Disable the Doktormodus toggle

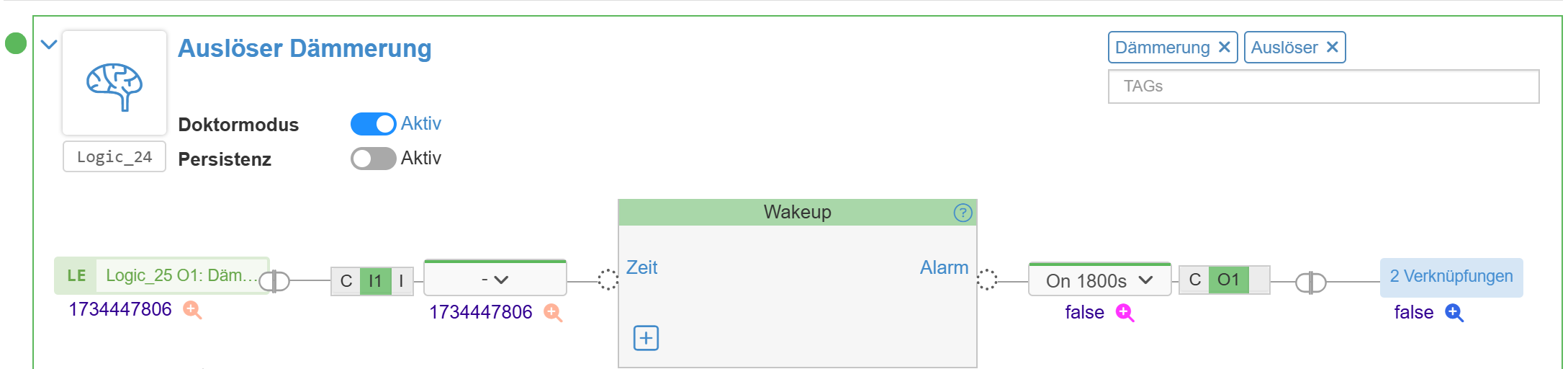[x=373, y=124]
